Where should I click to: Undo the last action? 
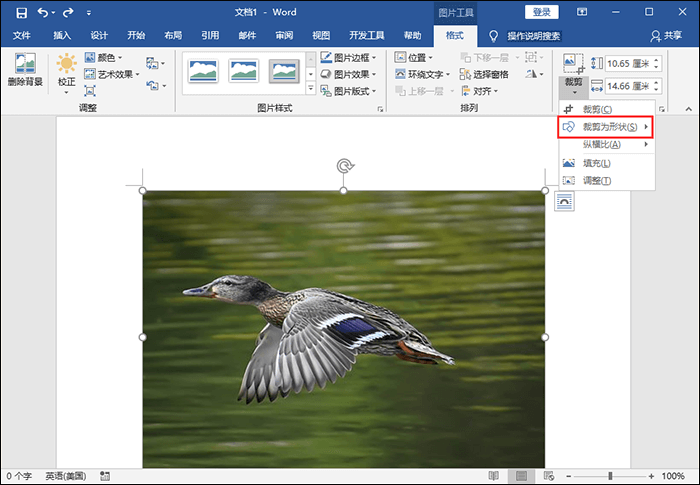click(x=43, y=13)
